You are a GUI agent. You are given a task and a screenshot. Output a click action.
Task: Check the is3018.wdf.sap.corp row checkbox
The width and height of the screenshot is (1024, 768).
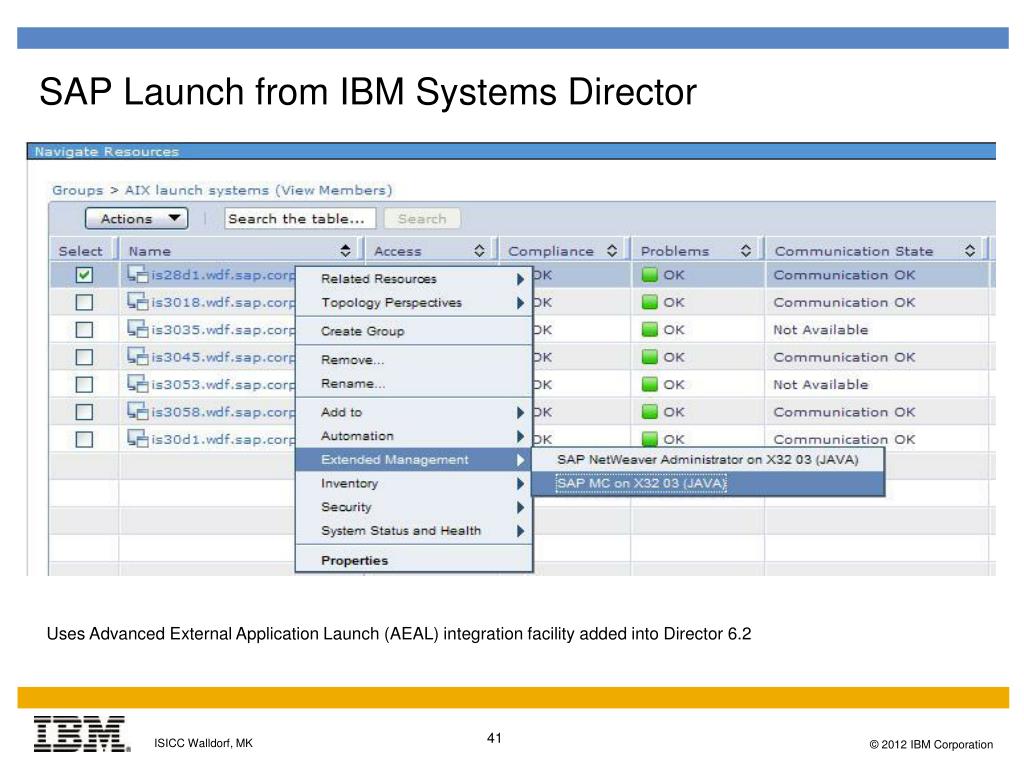pyautogui.click(x=84, y=302)
